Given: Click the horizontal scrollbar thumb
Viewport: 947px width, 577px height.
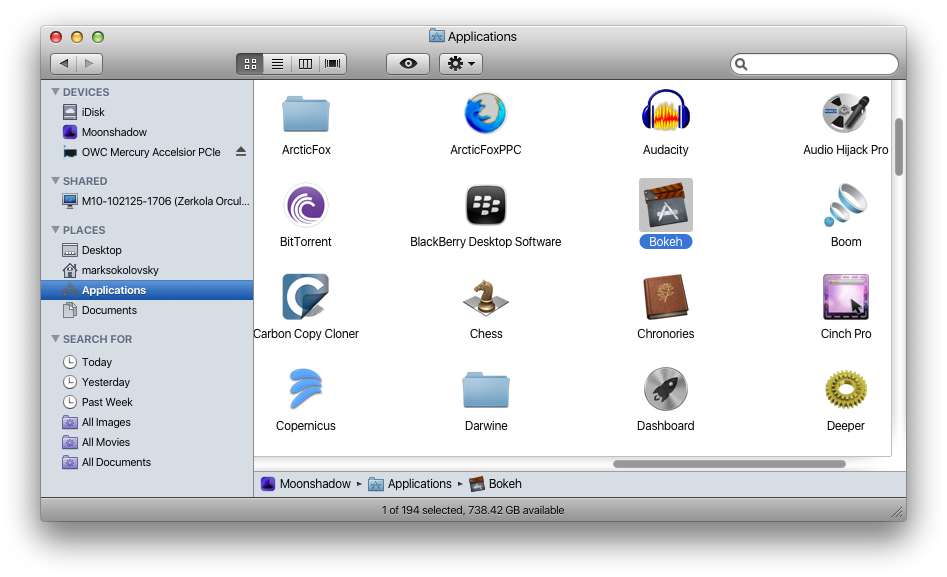Looking at the screenshot, I should [729, 464].
